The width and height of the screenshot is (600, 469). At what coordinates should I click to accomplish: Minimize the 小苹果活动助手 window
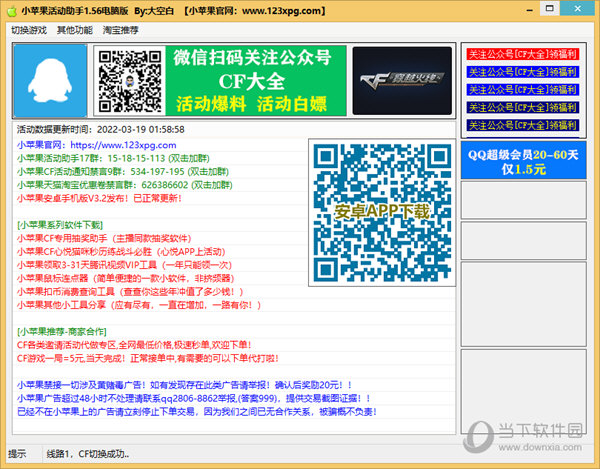tap(530, 10)
